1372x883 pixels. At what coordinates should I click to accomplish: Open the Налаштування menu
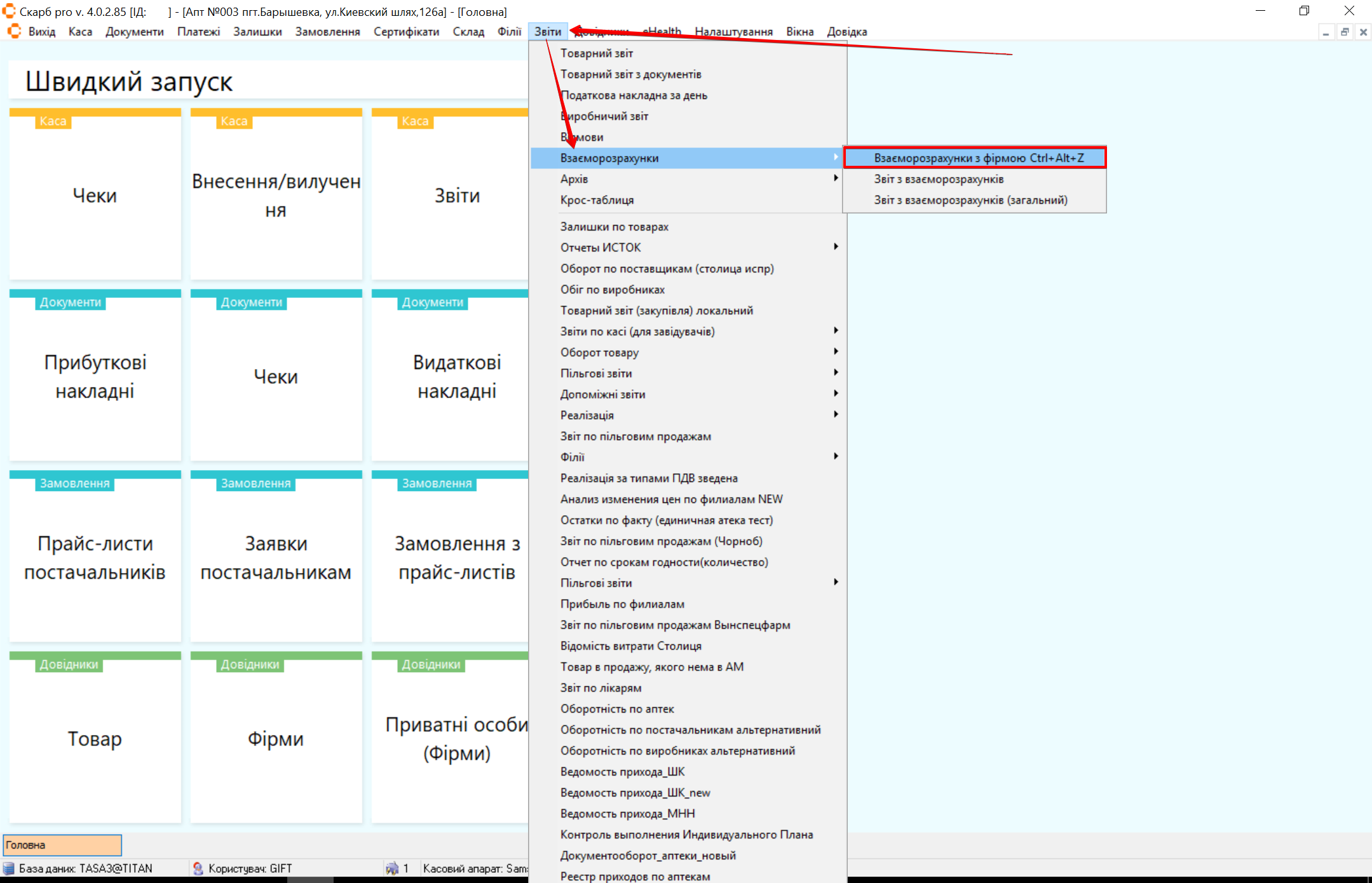733,32
